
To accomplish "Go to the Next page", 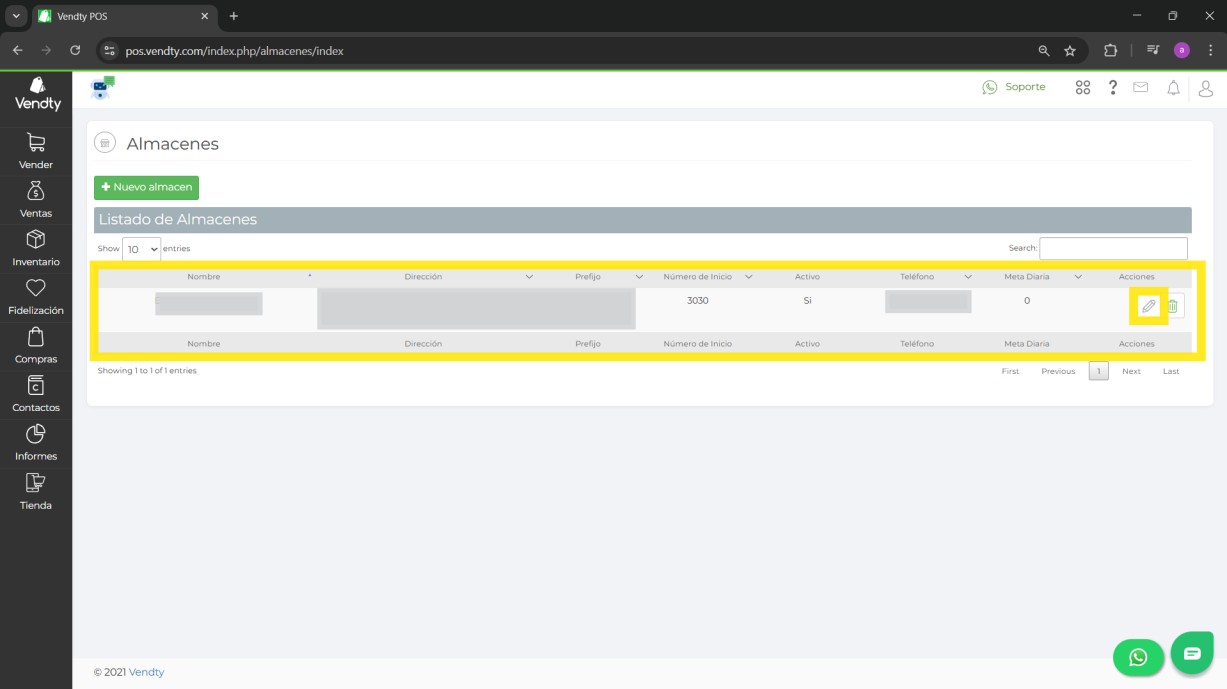I will (1131, 371).
